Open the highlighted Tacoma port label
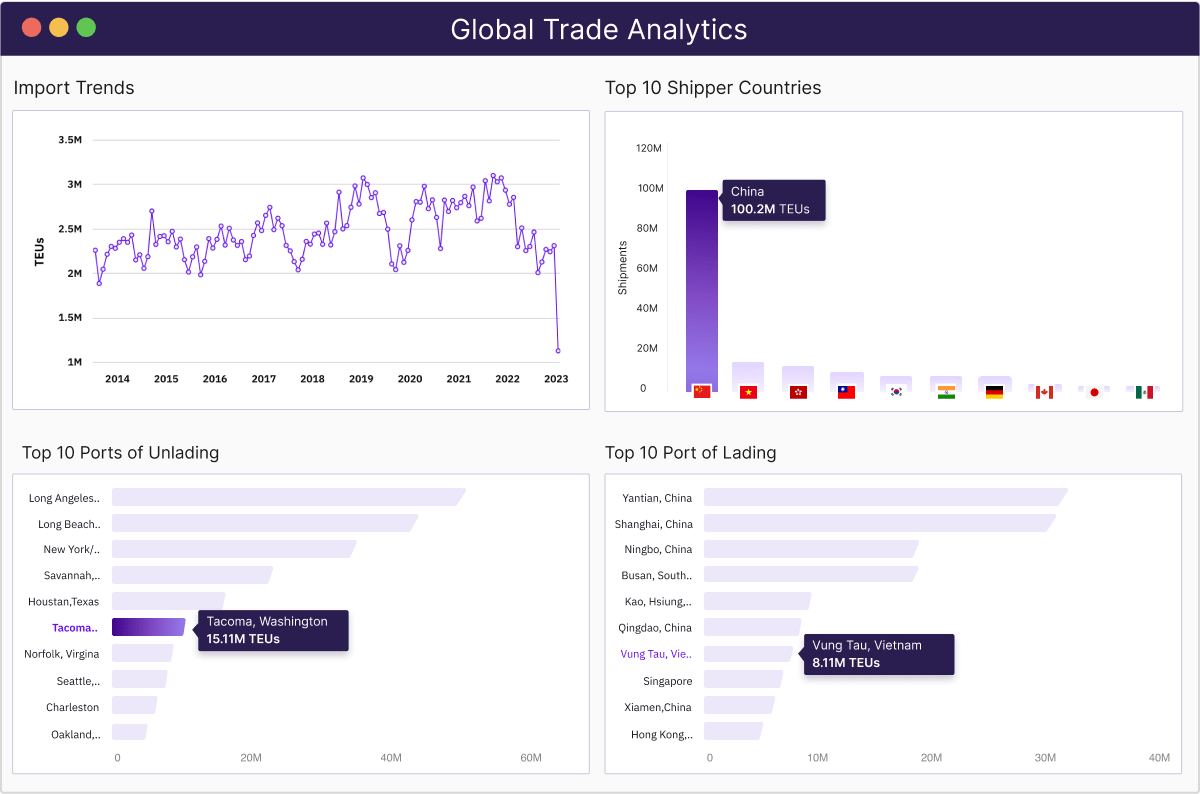 coord(74,627)
